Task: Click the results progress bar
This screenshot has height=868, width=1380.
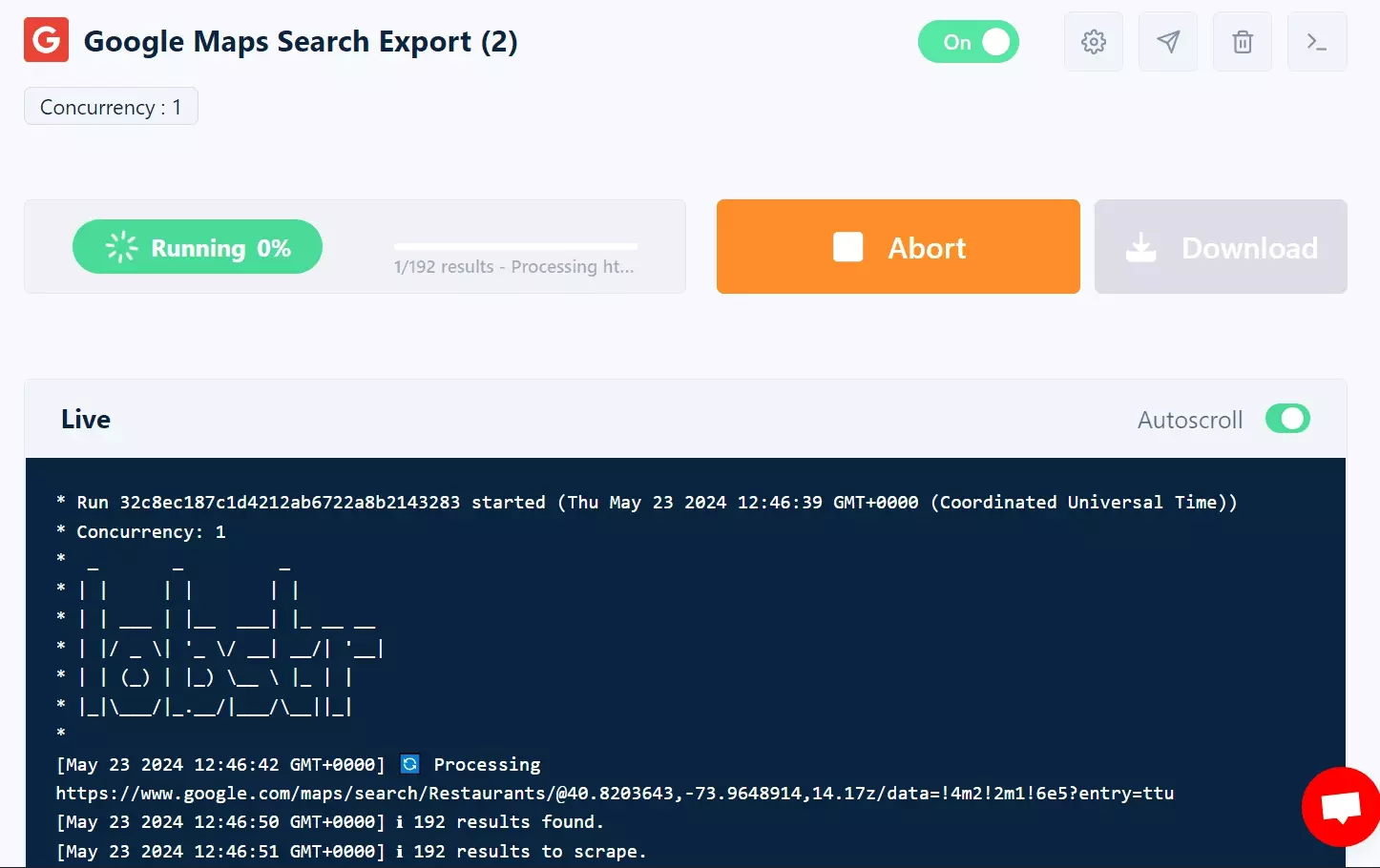Action: [515, 246]
